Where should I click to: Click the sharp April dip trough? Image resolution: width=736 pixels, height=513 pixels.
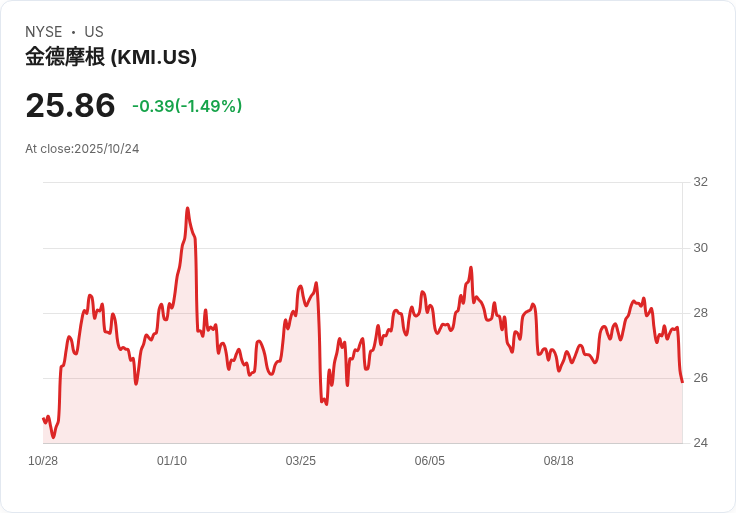pos(326,404)
